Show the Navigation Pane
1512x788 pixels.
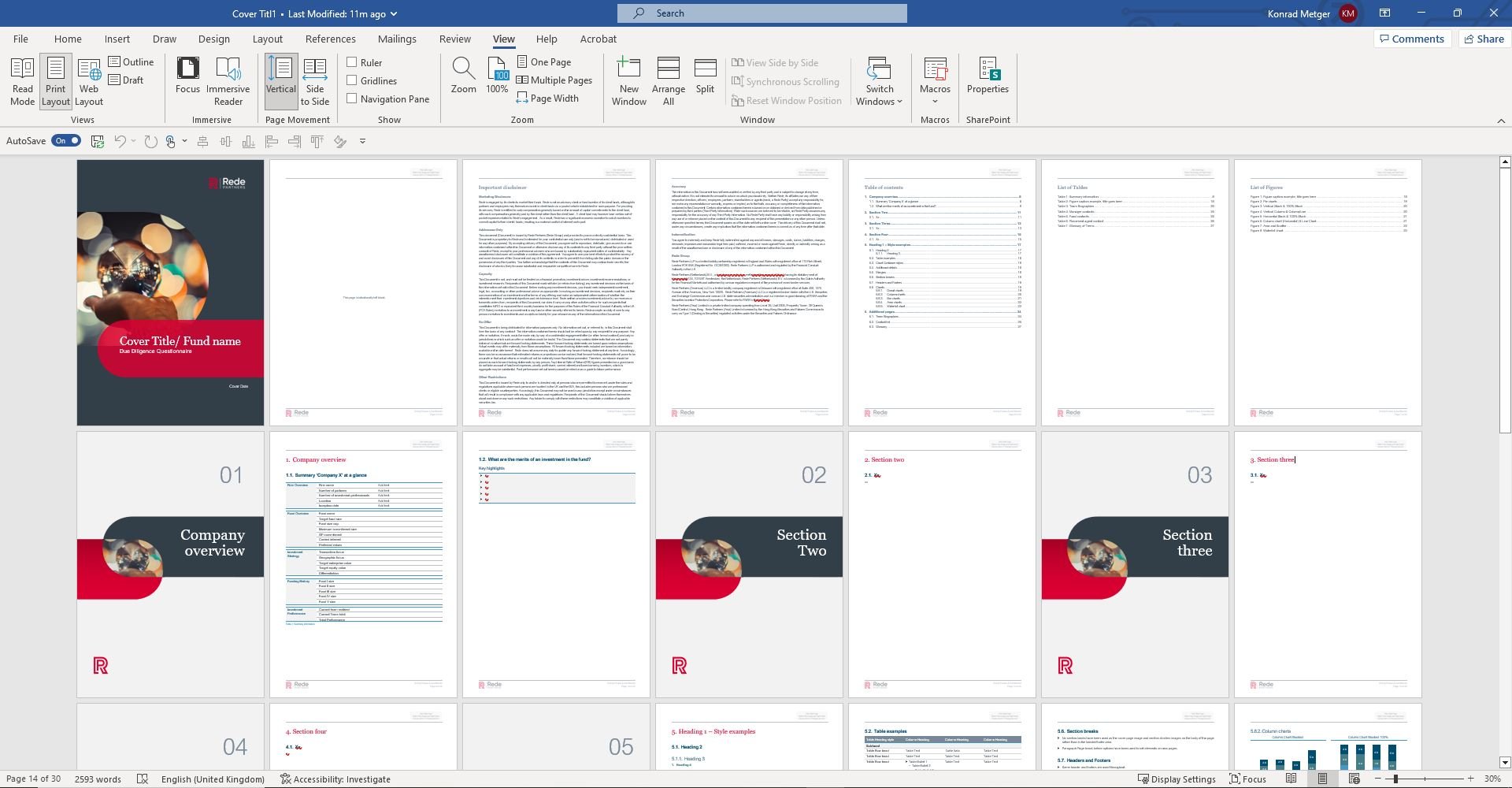[352, 98]
